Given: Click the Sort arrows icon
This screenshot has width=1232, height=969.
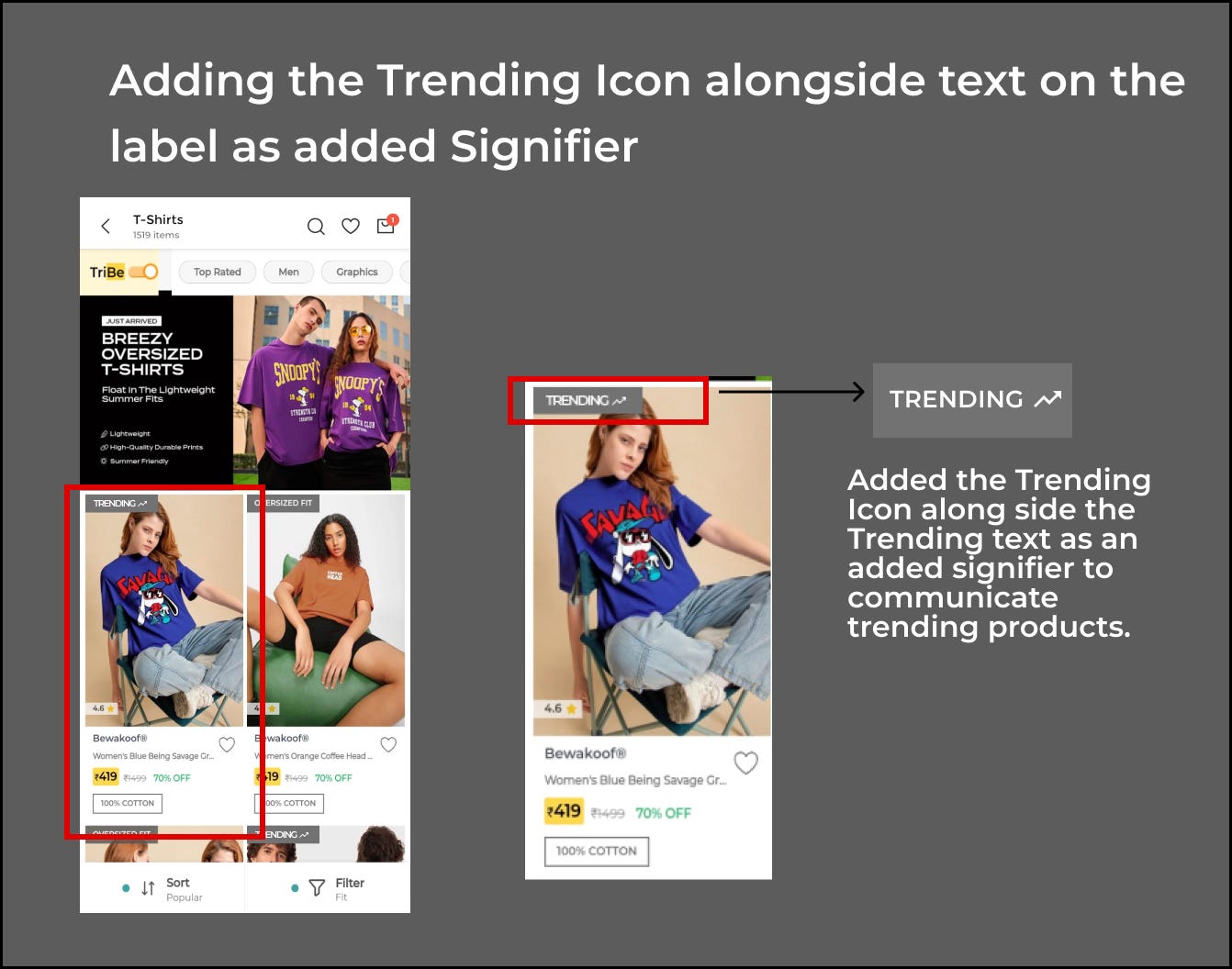Looking at the screenshot, I should click(148, 888).
